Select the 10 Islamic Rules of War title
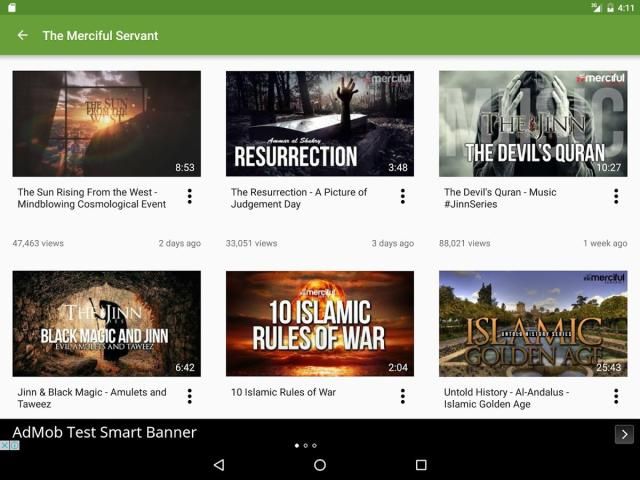This screenshot has width=640, height=480. (283, 392)
